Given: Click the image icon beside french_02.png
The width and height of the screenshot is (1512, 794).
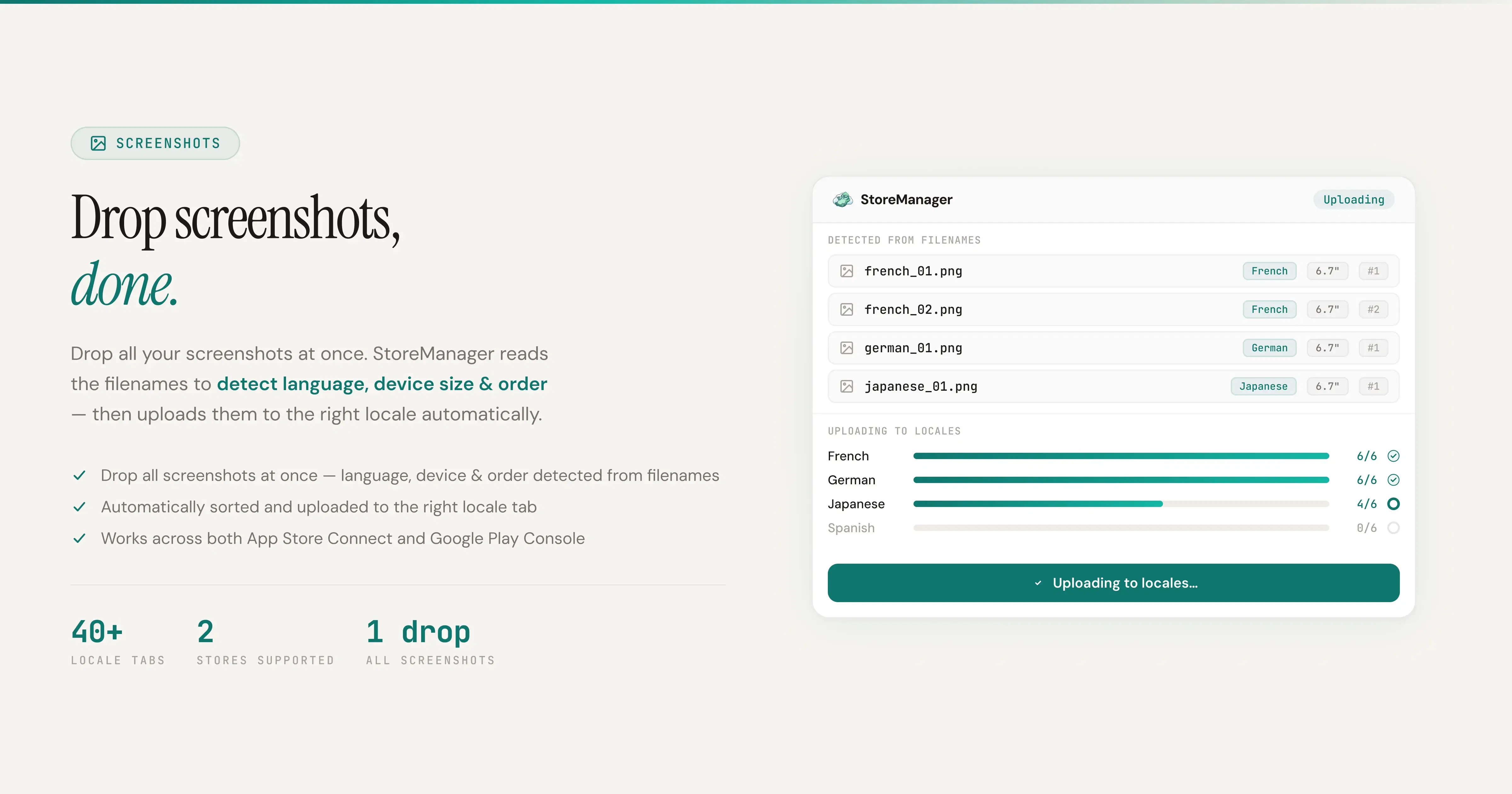Looking at the screenshot, I should tap(846, 309).
